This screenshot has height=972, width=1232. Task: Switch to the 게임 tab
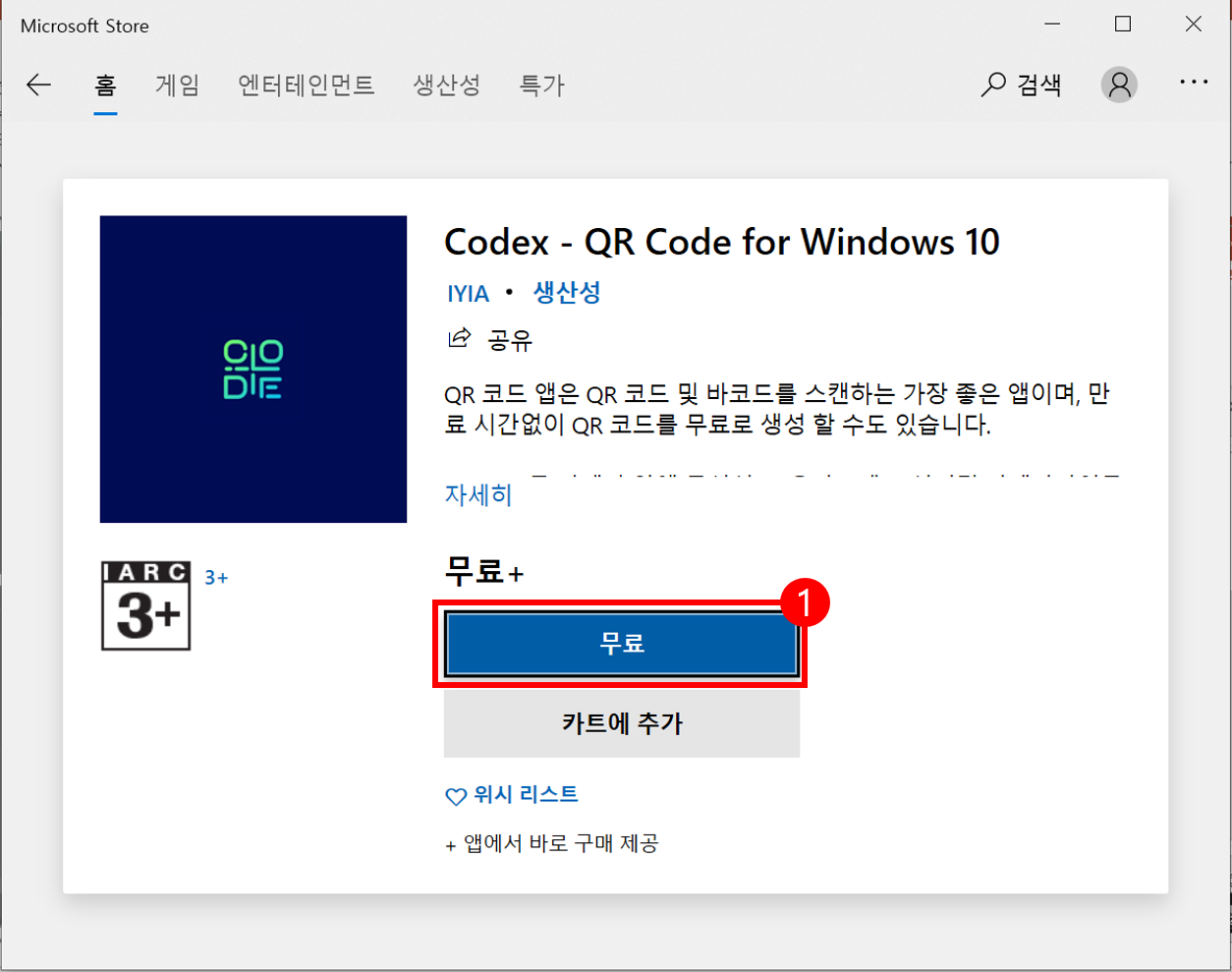tap(178, 86)
